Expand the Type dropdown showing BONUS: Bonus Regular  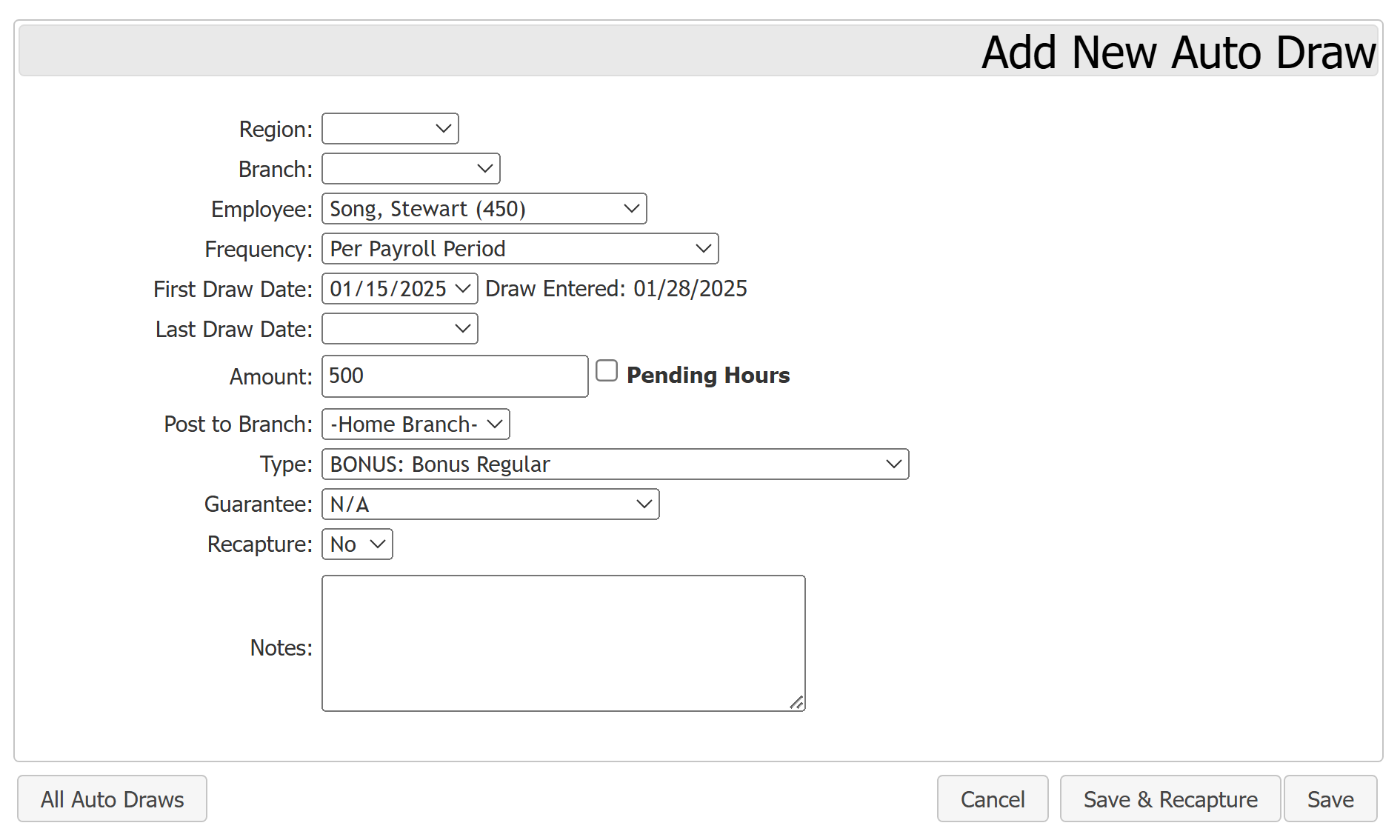pyautogui.click(x=616, y=464)
